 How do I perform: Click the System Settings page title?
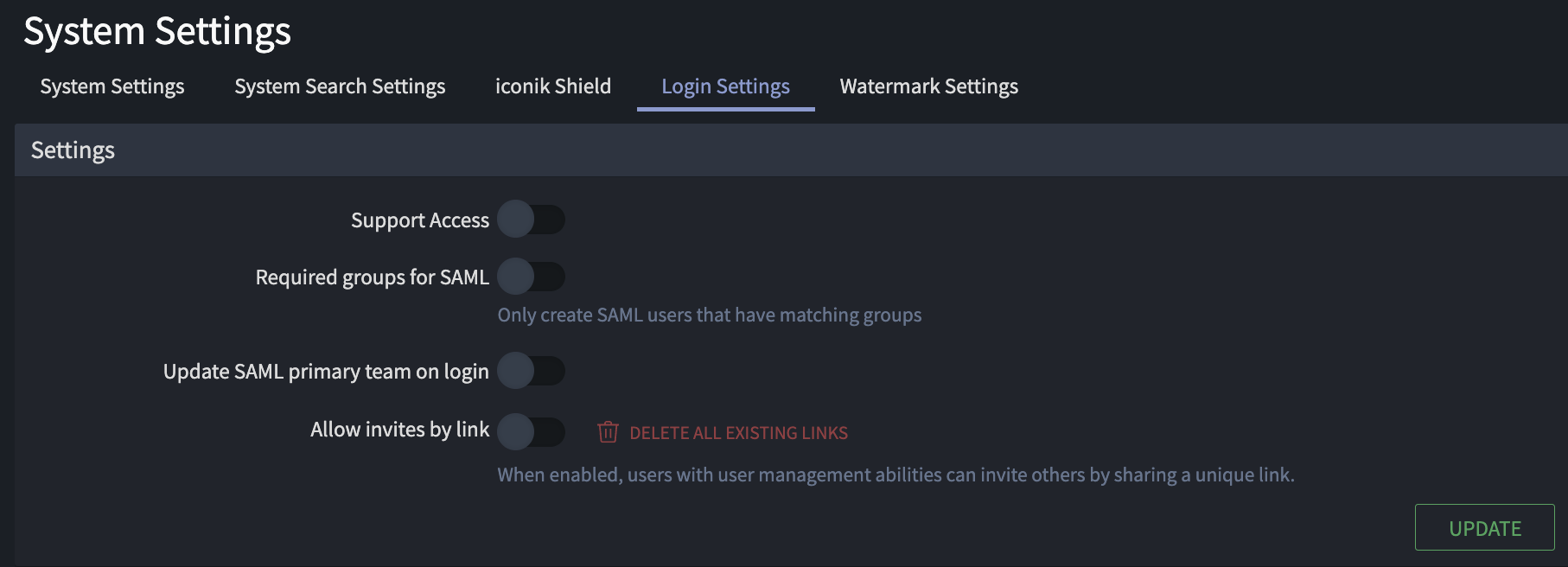coord(157,32)
